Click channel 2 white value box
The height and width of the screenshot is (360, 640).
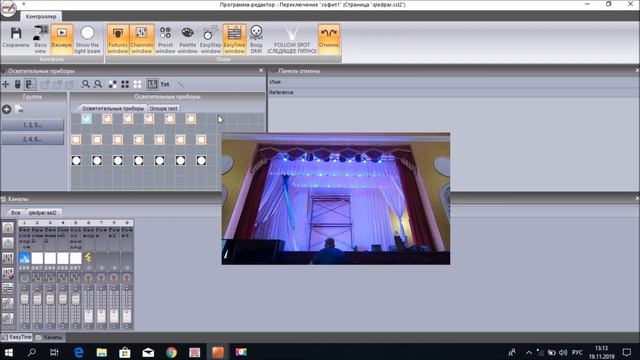[x=37, y=258]
